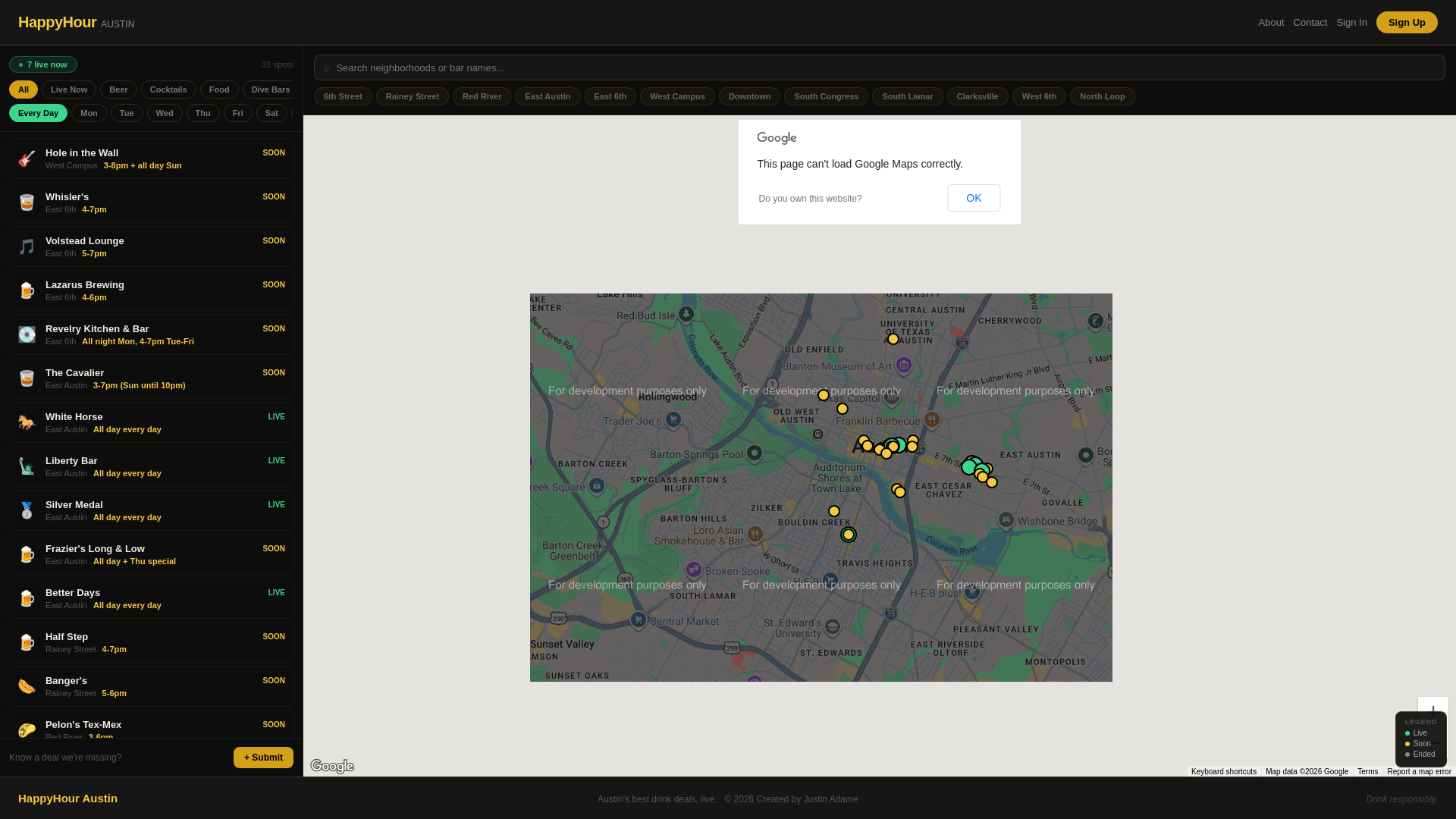
Task: Click the + Submit deal button
Action: tap(263, 758)
